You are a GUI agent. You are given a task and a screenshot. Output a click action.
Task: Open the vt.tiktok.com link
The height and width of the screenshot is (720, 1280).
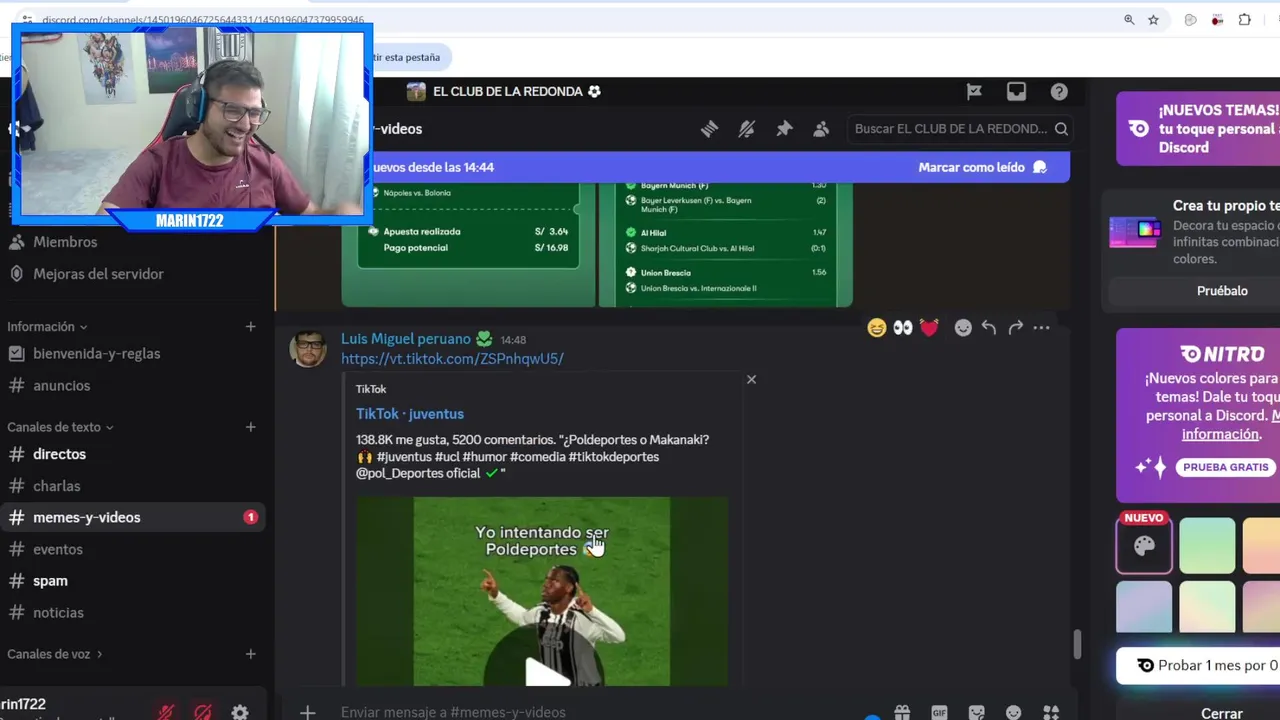tap(452, 358)
